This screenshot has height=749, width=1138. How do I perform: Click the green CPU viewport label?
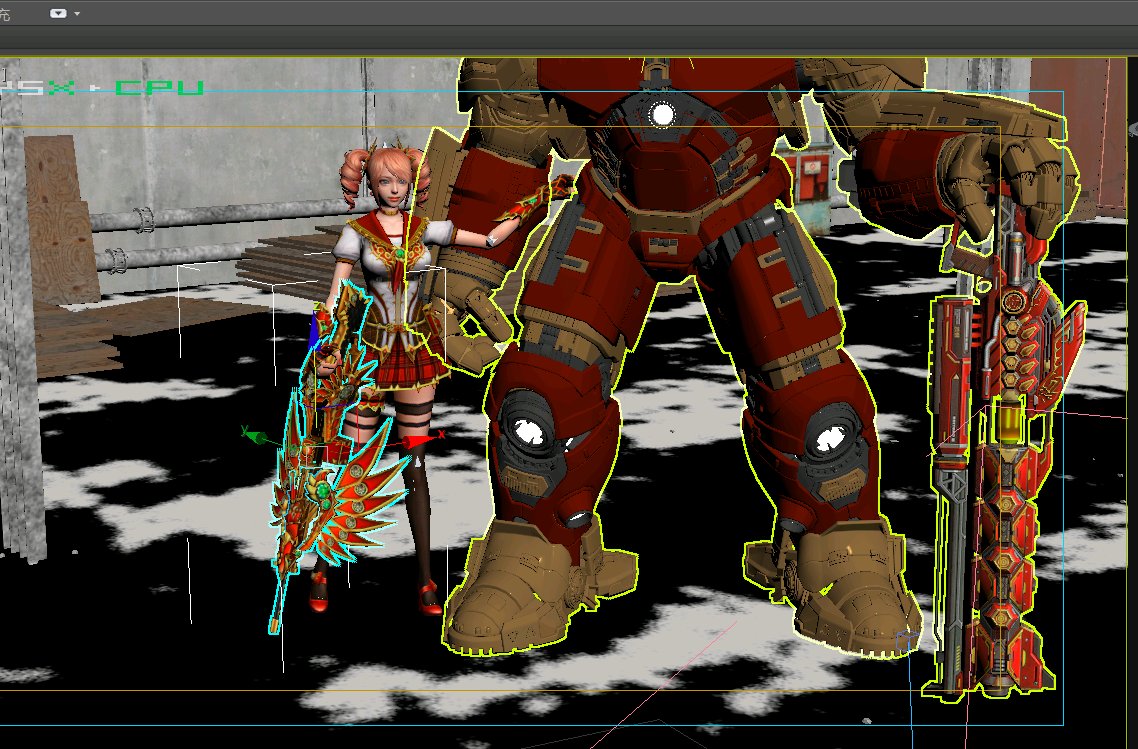(160, 88)
